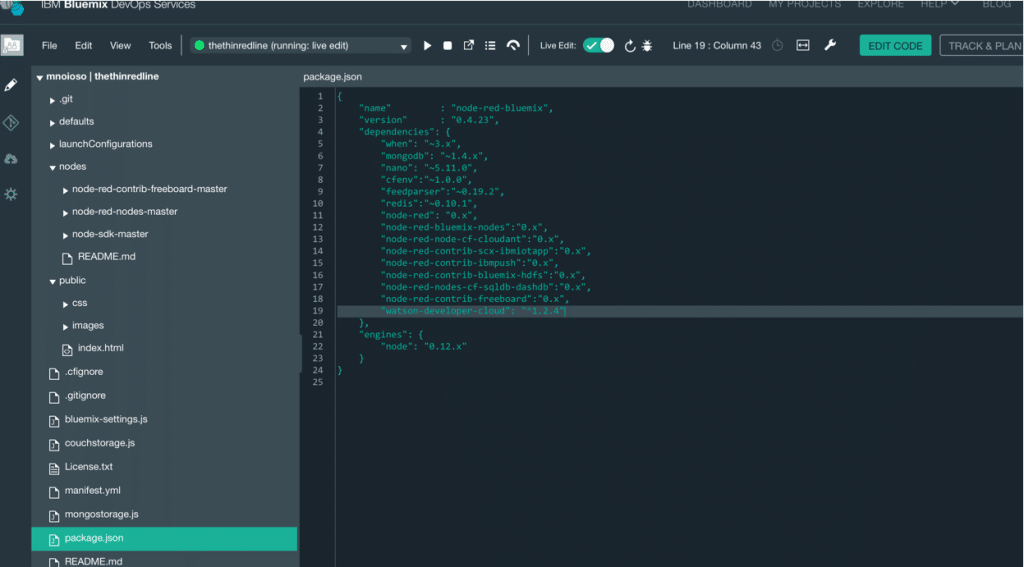Screen dimensions: 1024x567
Task: Open manifest.yml file
Action: (93, 491)
